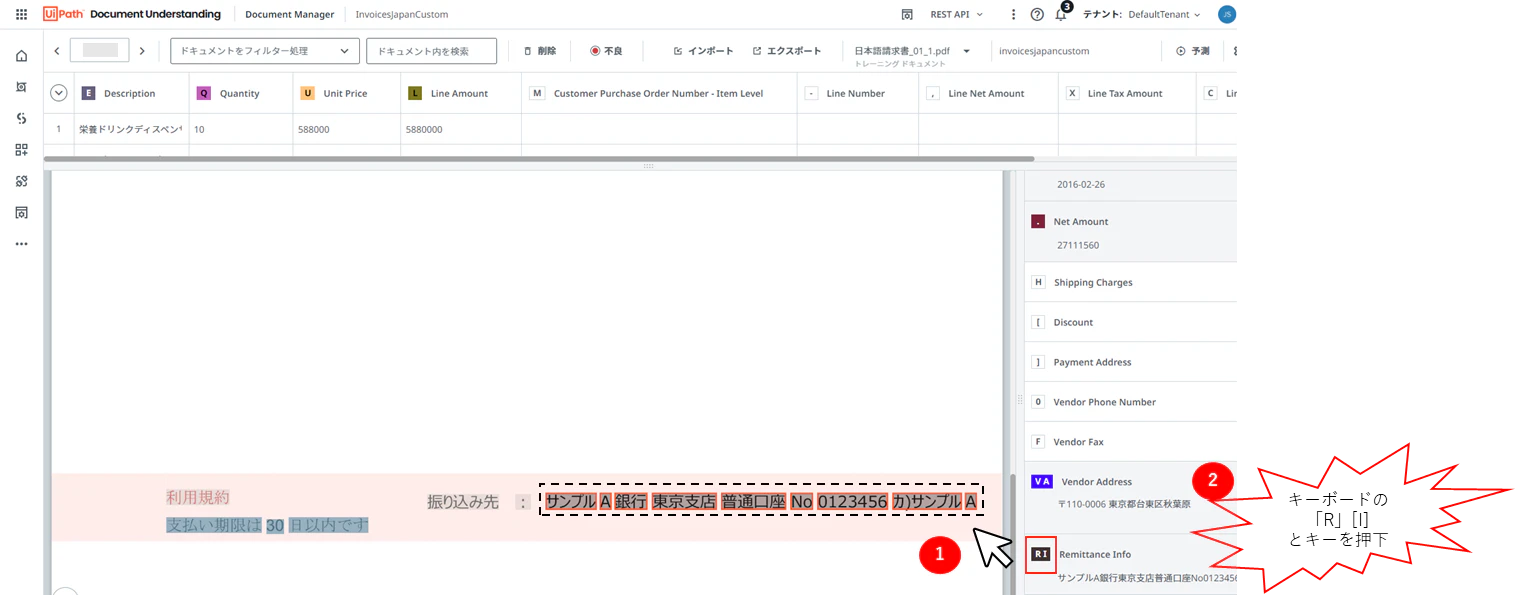The width and height of the screenshot is (1516, 595).
Task: Click the 27111560 net amount value
Action: (1078, 245)
